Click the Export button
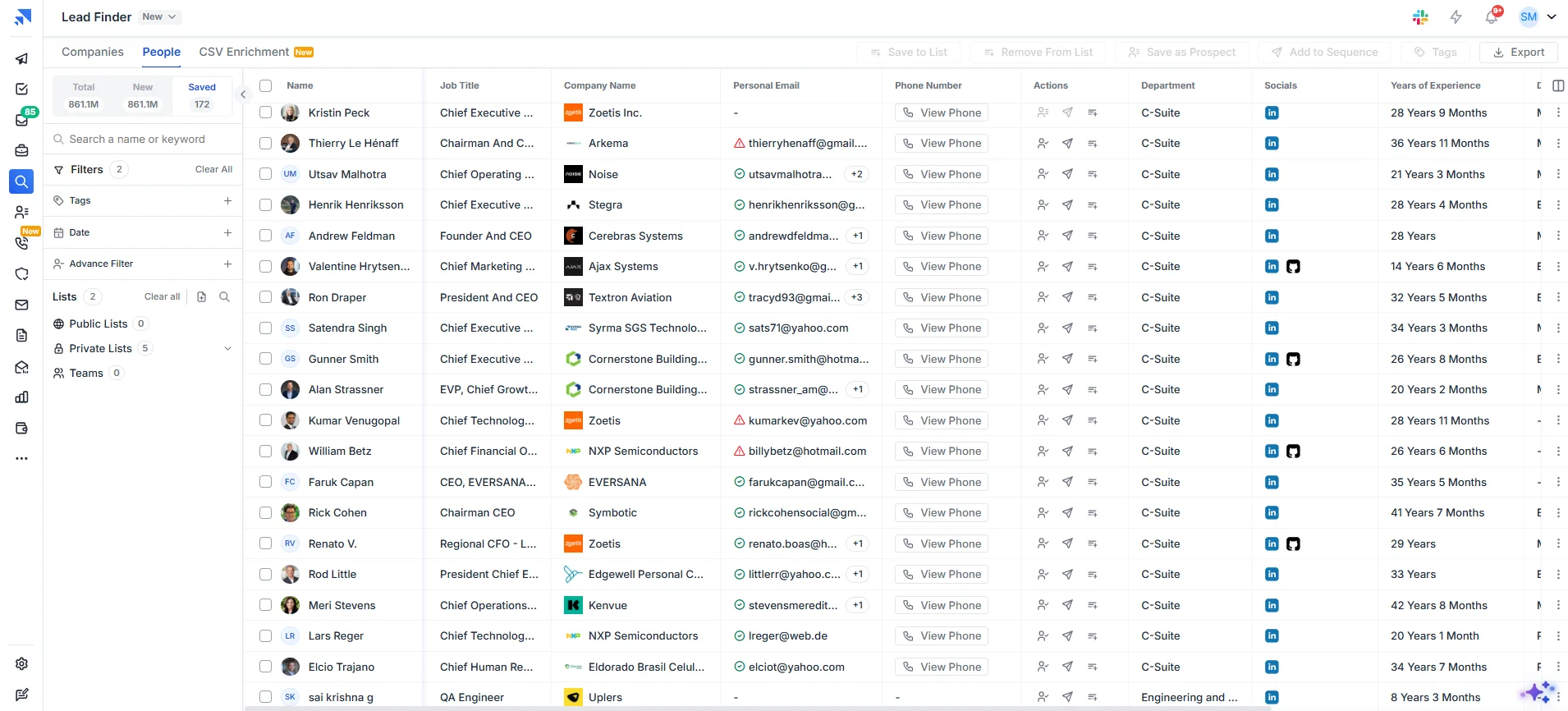Screen dimensions: 1568x711 click(1519, 52)
